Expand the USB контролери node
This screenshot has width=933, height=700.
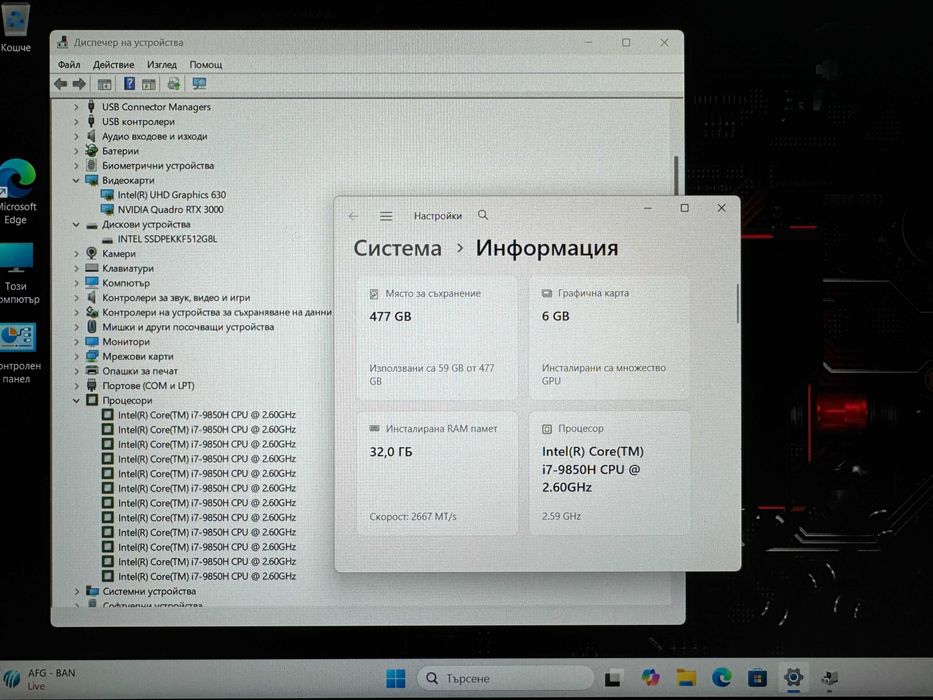76,121
